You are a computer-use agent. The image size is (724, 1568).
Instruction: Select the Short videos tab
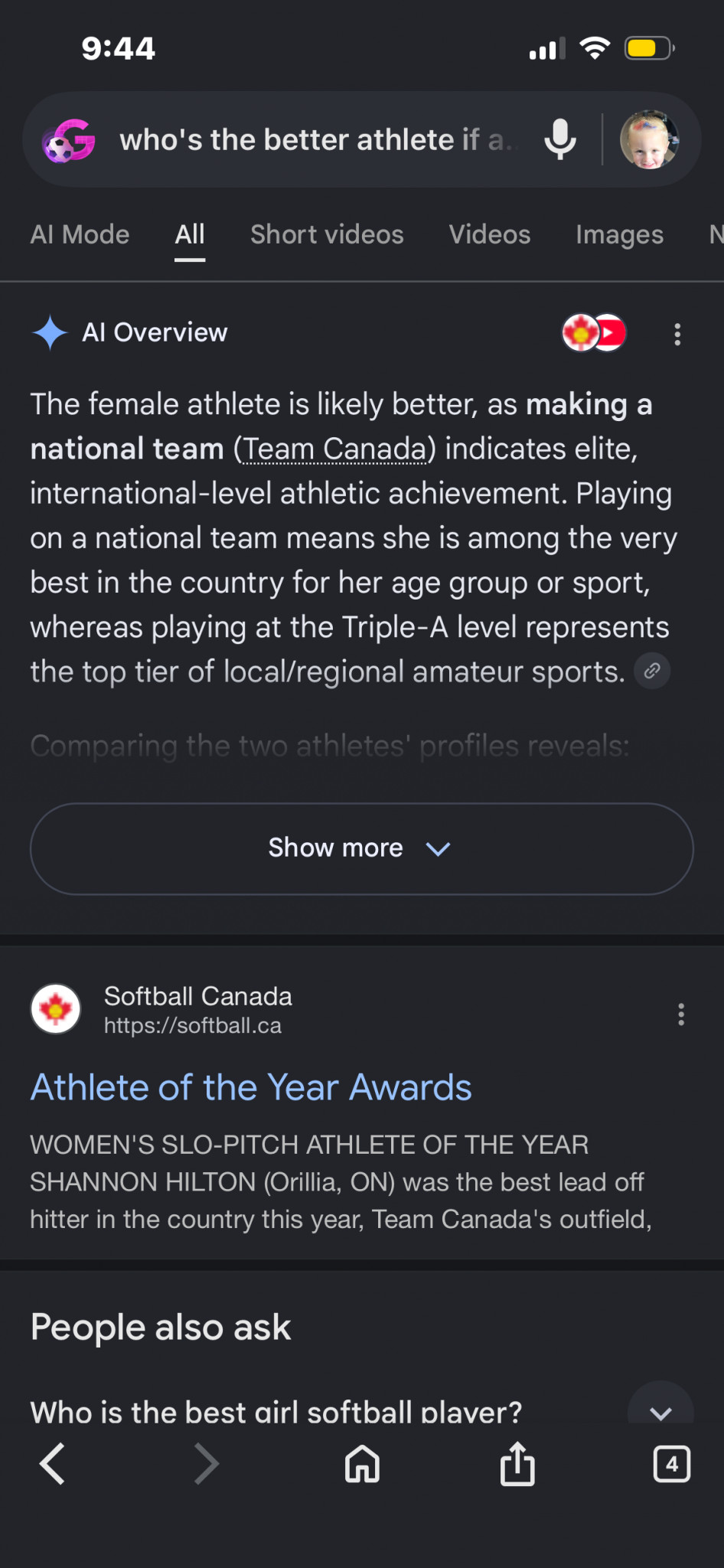click(327, 234)
